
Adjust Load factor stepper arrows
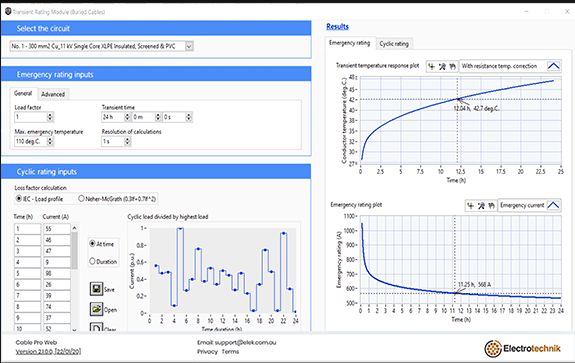pyautogui.click(x=50, y=117)
